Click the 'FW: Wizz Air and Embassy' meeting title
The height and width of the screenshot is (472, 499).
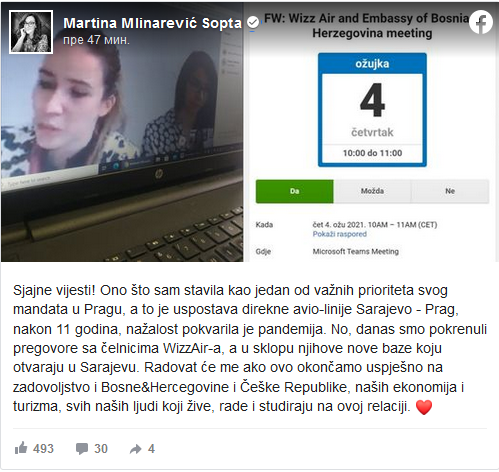pyautogui.click(x=366, y=25)
